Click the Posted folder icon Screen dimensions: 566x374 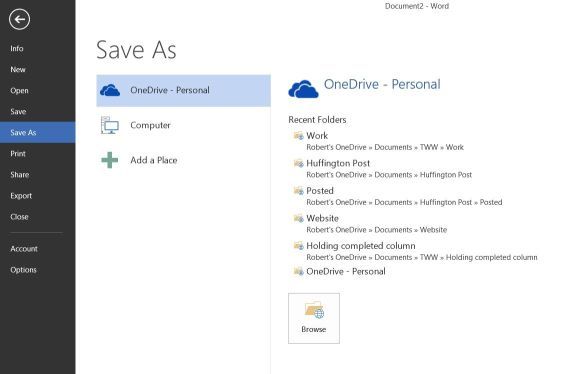click(x=299, y=191)
